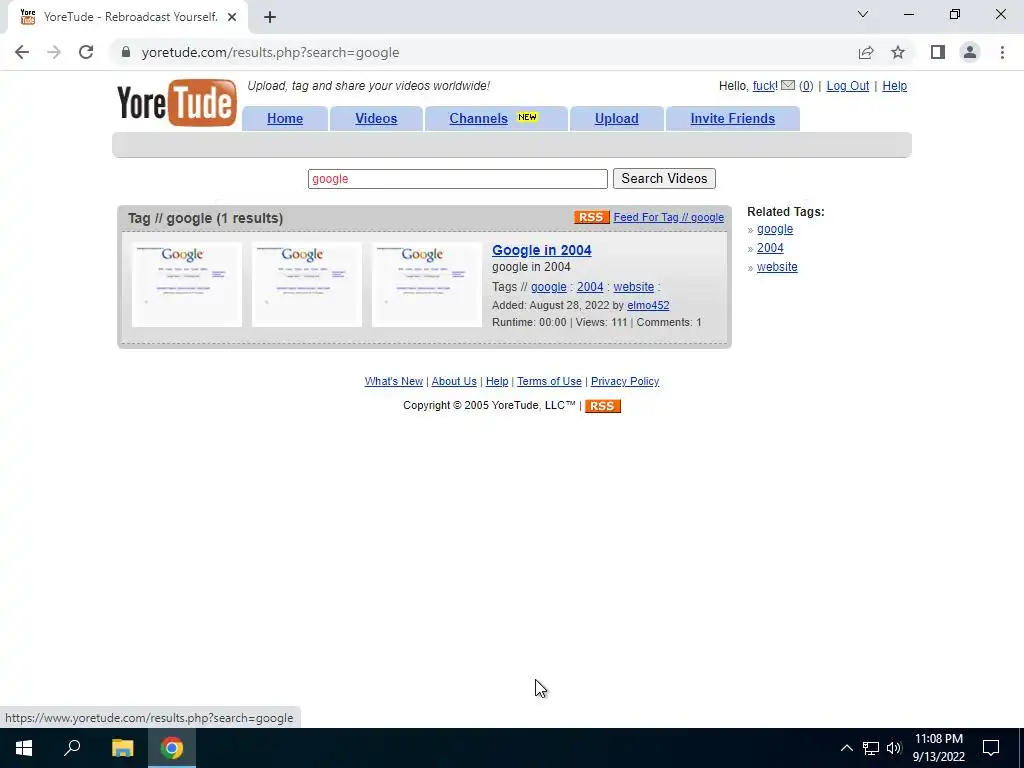Click the network icon in system tray
The height and width of the screenshot is (768, 1024).
[871, 748]
